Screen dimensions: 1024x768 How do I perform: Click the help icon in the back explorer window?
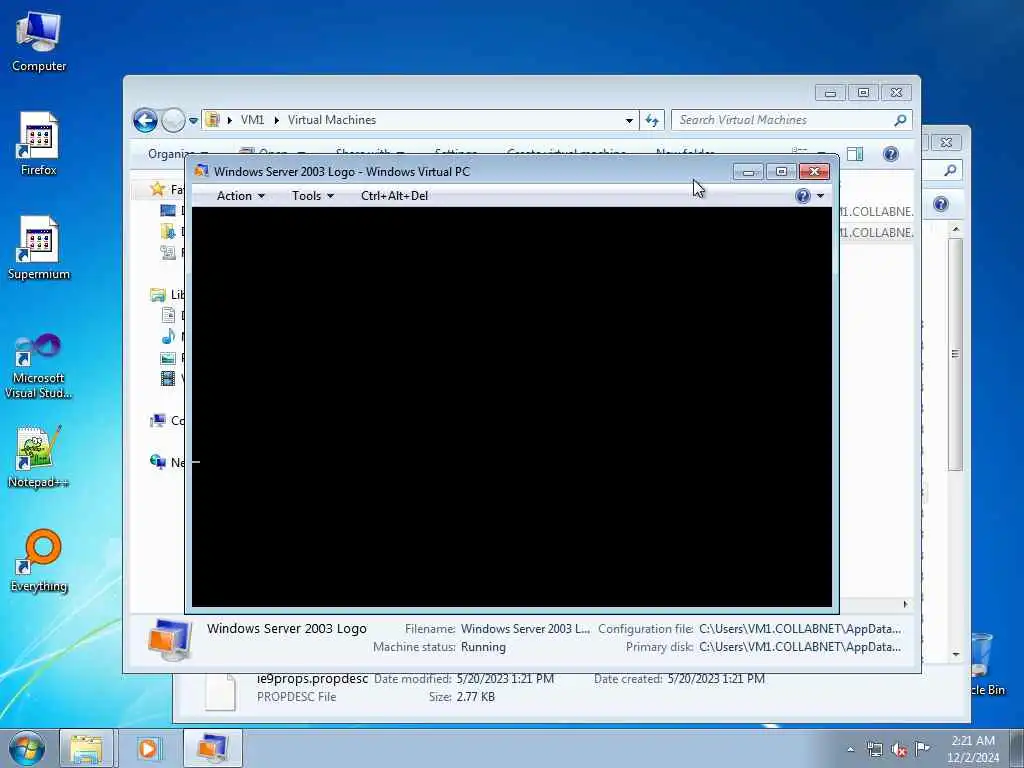(x=940, y=204)
